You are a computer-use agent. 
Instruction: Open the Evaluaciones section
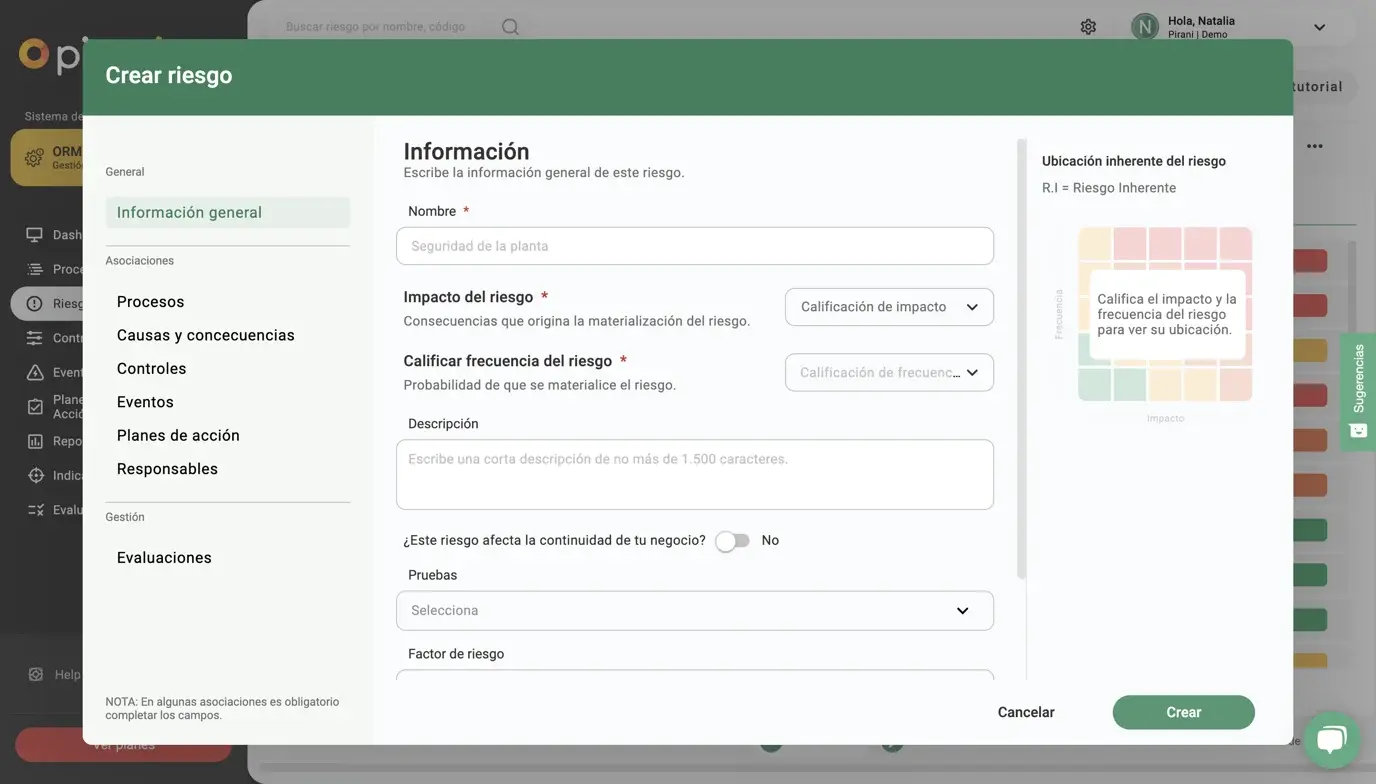[x=164, y=558]
